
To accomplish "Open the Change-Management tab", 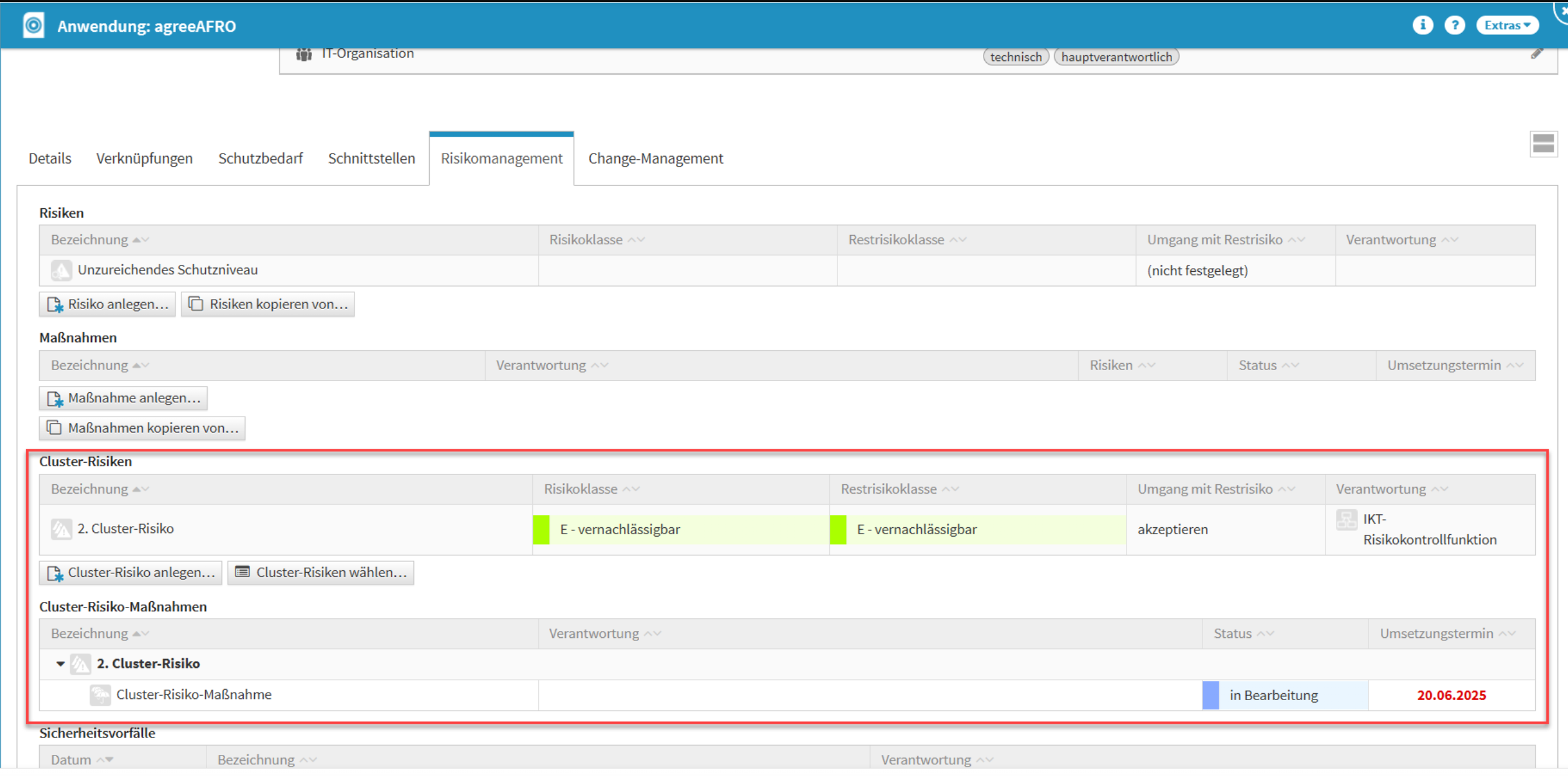I will coord(655,158).
